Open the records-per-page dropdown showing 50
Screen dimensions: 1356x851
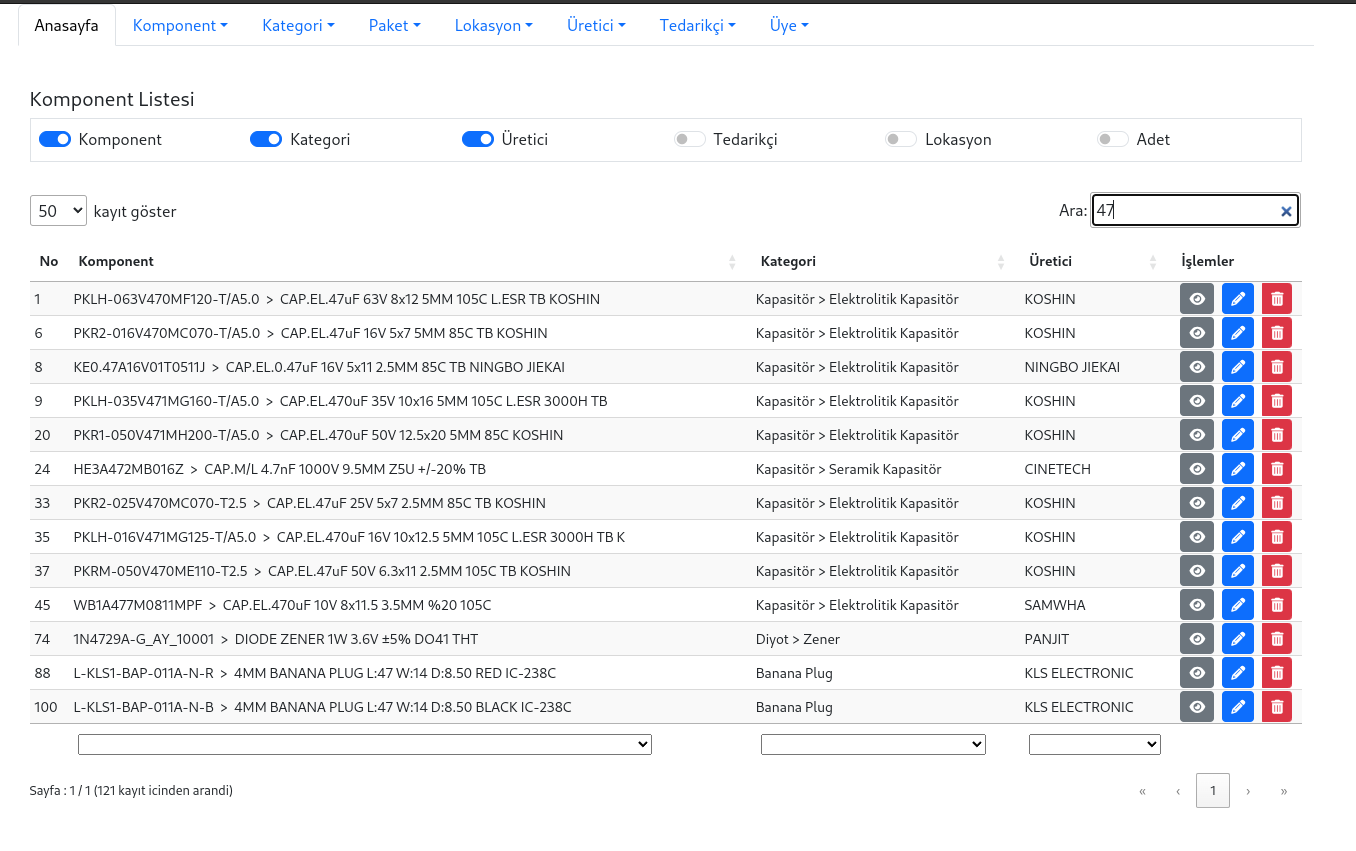(59, 210)
